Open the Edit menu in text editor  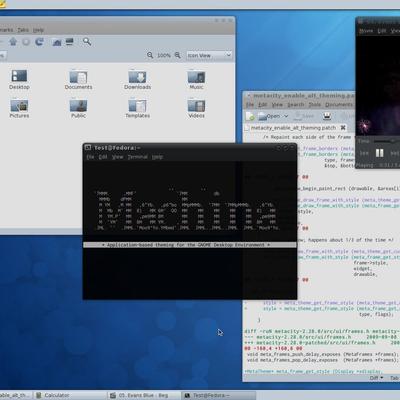pos(263,105)
